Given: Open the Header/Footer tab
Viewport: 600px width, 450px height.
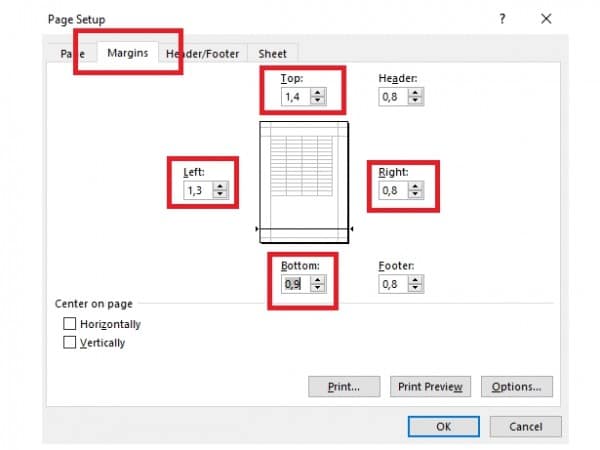Looking at the screenshot, I should coord(202,54).
